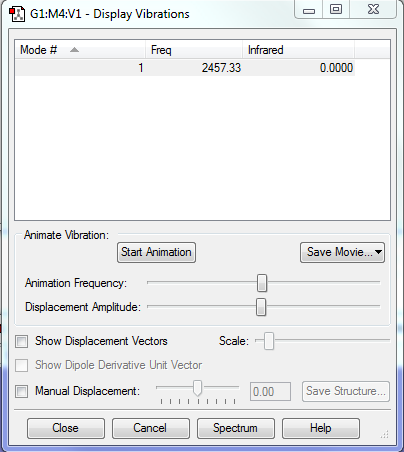404x452 pixels.
Task: Click the Displacement Amplitude slider handle
Action: coord(261,307)
